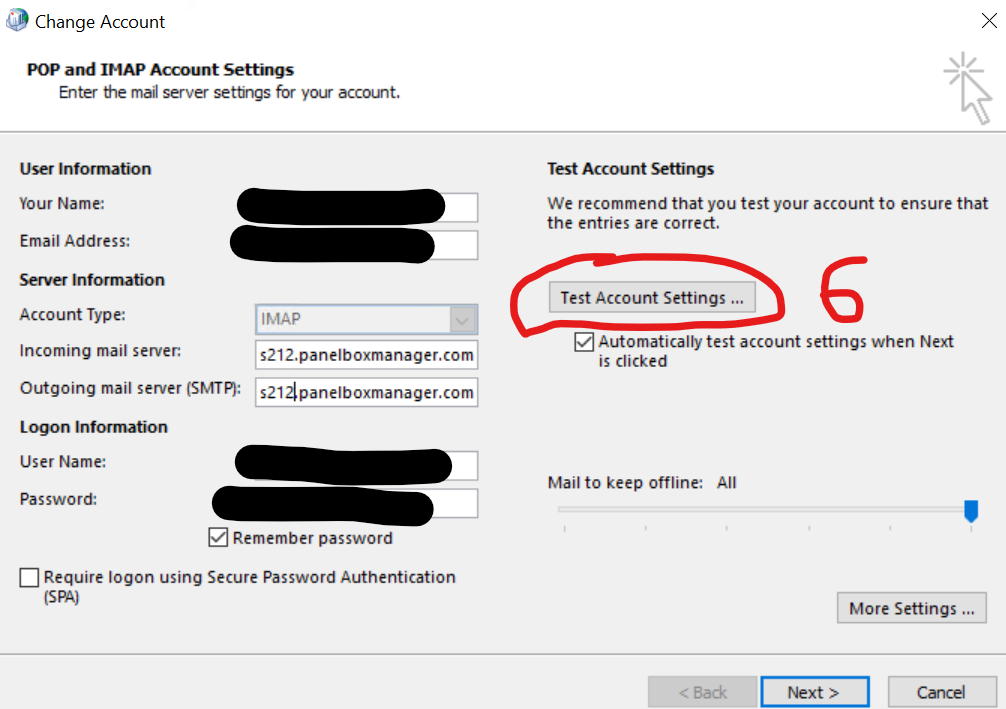Close the Change Account dialog
The height and width of the screenshot is (709, 1006).
pyautogui.click(x=988, y=20)
